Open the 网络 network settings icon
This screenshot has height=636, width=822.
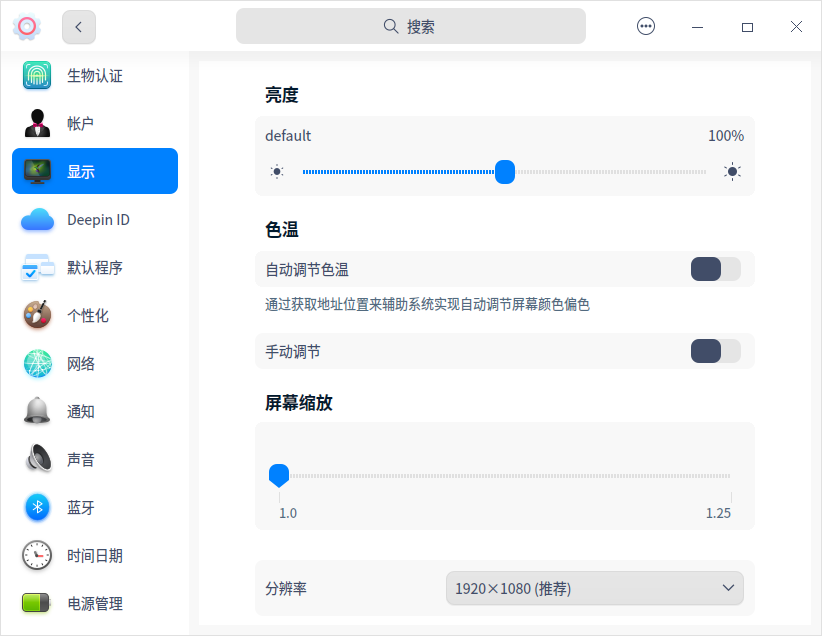click(x=36, y=363)
